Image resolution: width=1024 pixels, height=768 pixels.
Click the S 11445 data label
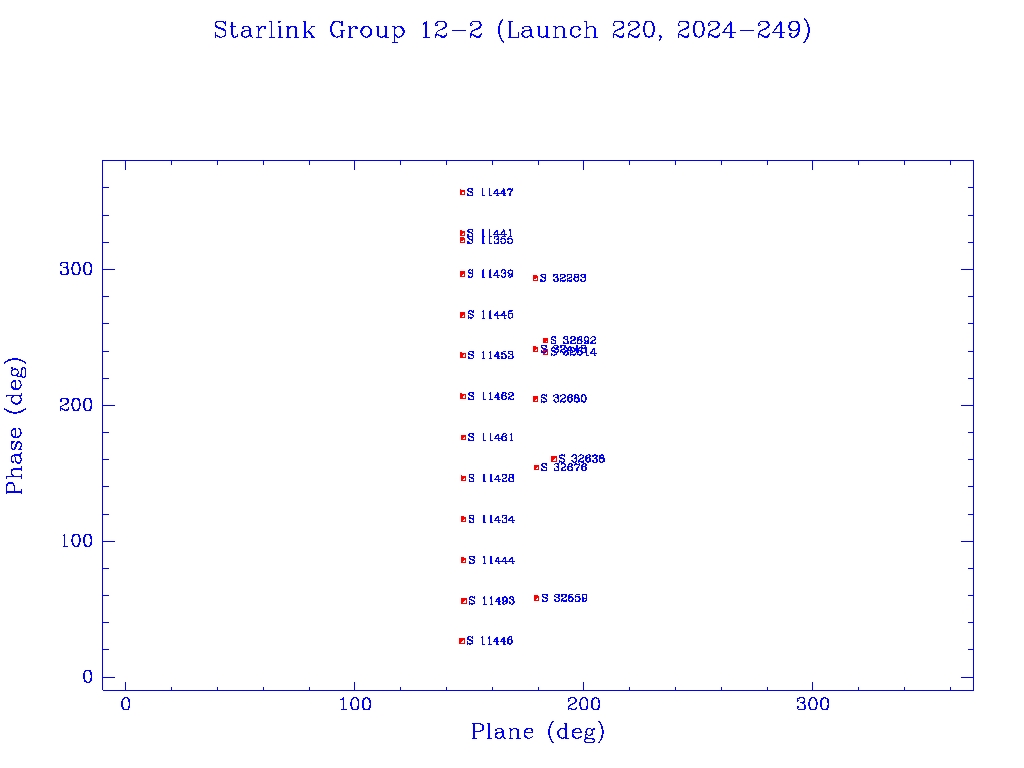(490, 315)
